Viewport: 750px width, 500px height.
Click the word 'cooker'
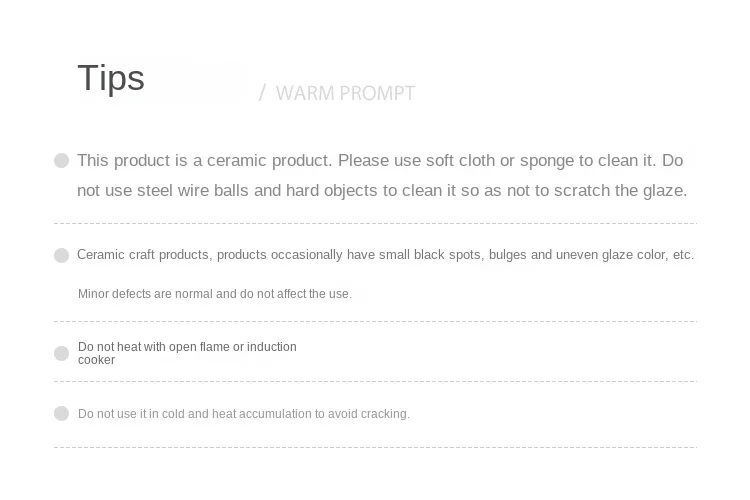pos(96,360)
